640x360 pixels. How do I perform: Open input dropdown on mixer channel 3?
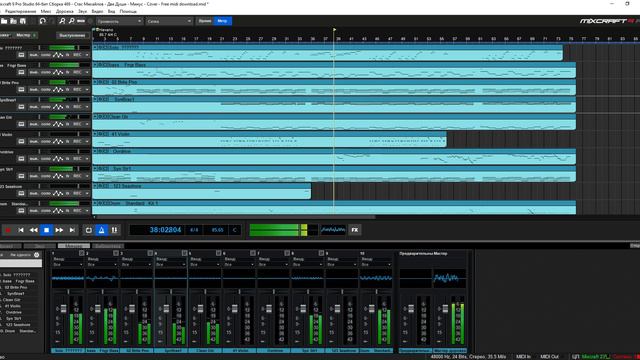click(x=136, y=264)
